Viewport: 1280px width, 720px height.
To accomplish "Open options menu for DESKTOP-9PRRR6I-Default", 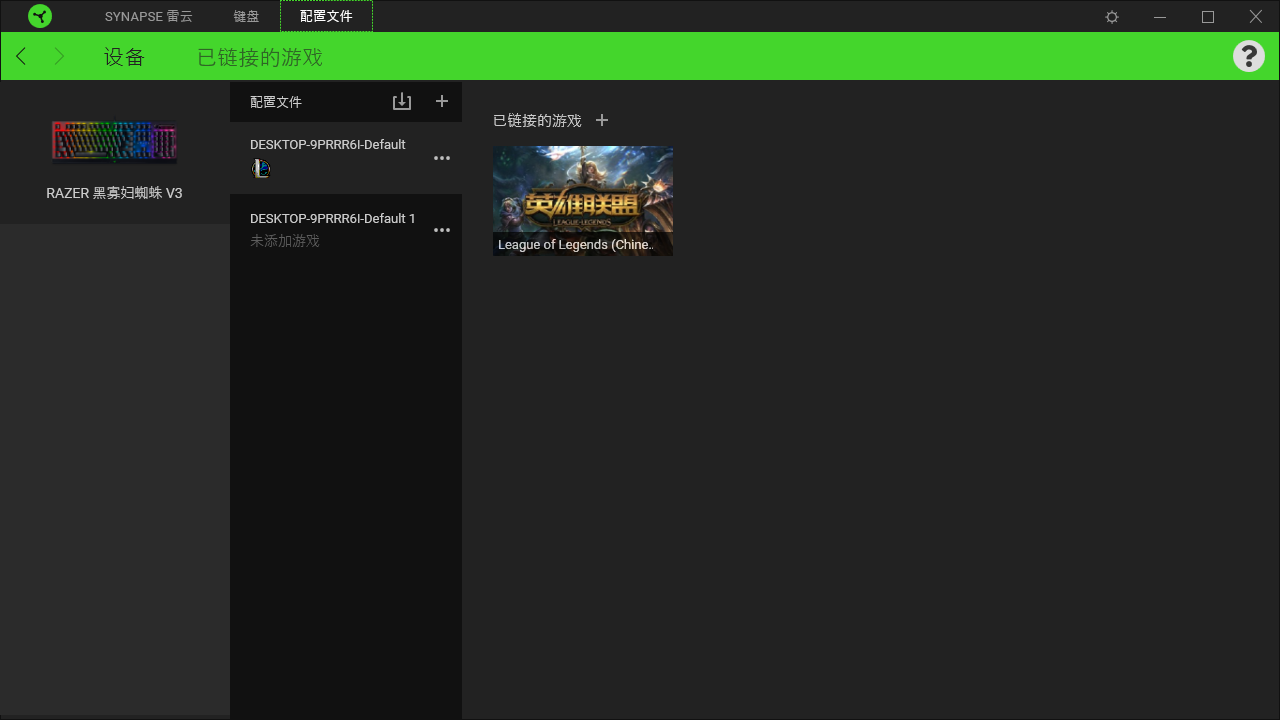I will [442, 158].
